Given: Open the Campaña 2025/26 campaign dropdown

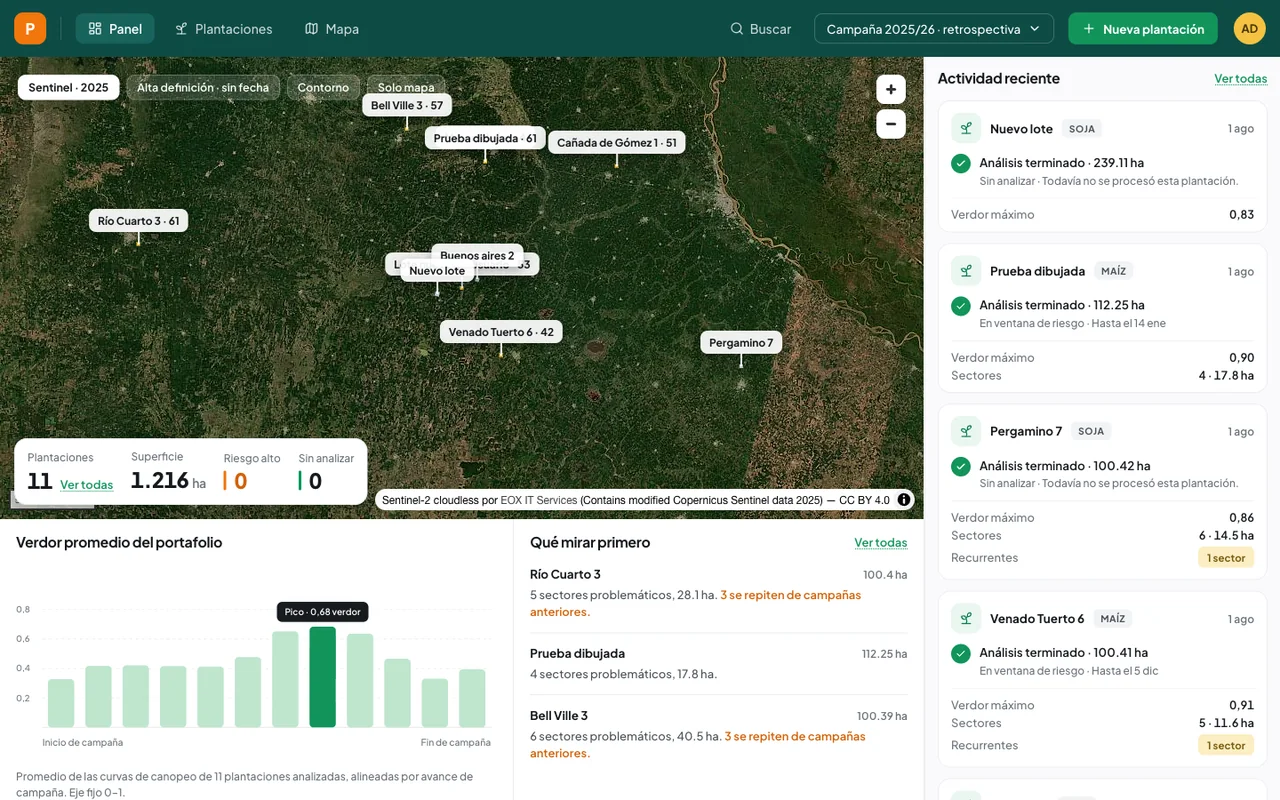Looking at the screenshot, I should 934,29.
